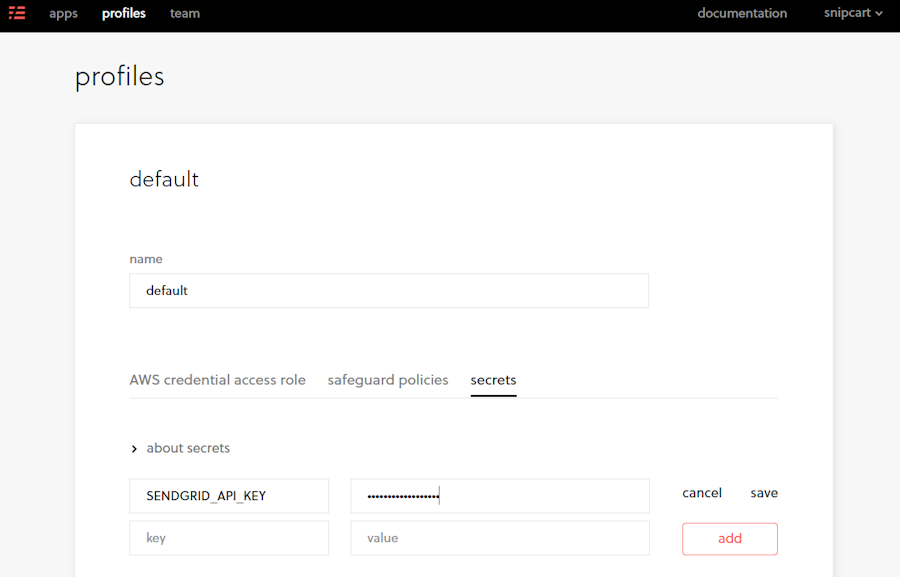Click the SENDGRID_API_KEY key field
900x577 pixels.
(229, 496)
